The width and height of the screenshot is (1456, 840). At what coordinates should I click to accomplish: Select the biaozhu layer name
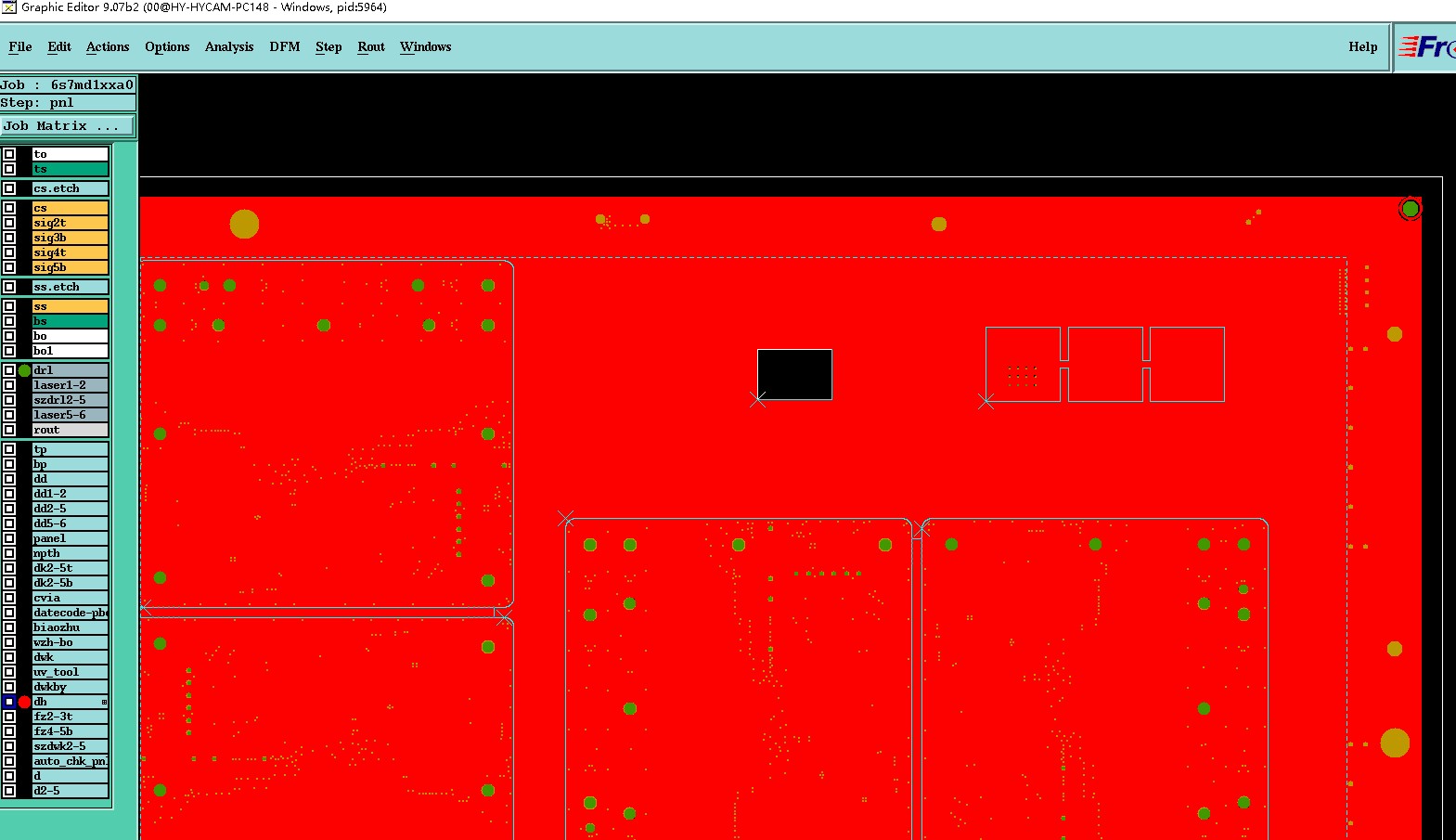coord(71,627)
